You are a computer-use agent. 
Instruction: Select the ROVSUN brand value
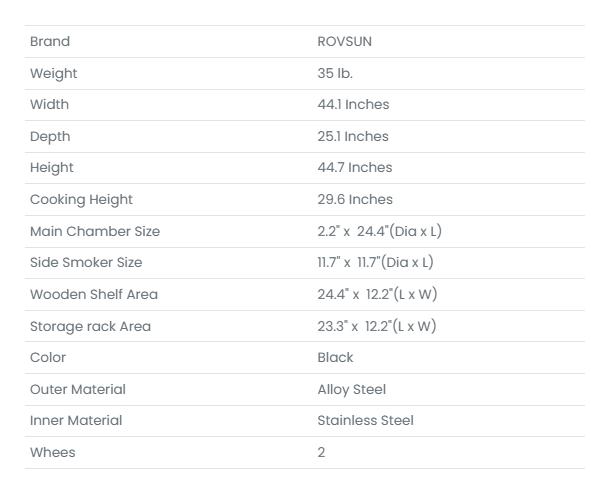click(x=344, y=42)
